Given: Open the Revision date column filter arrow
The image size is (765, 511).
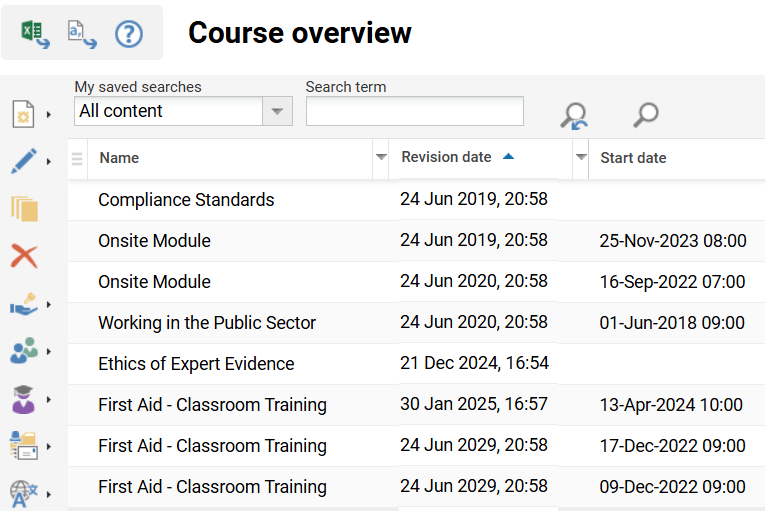Looking at the screenshot, I should [x=580, y=158].
